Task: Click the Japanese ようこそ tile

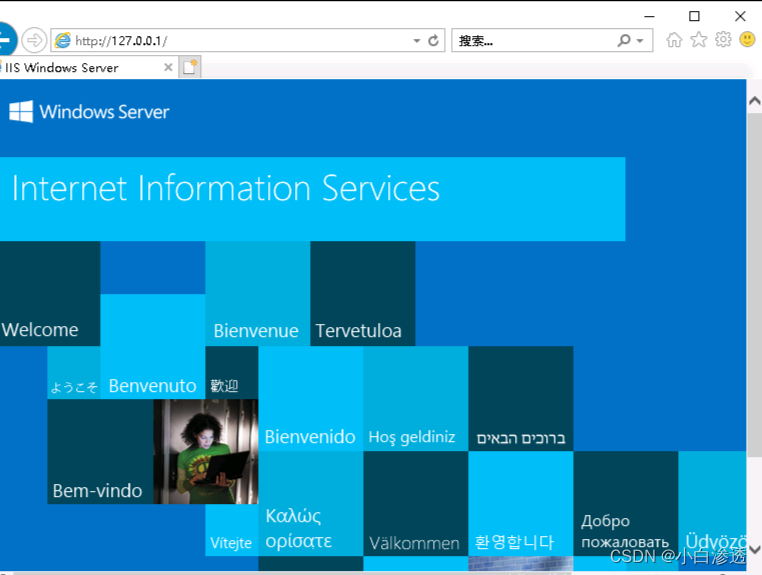Action: coord(74,373)
